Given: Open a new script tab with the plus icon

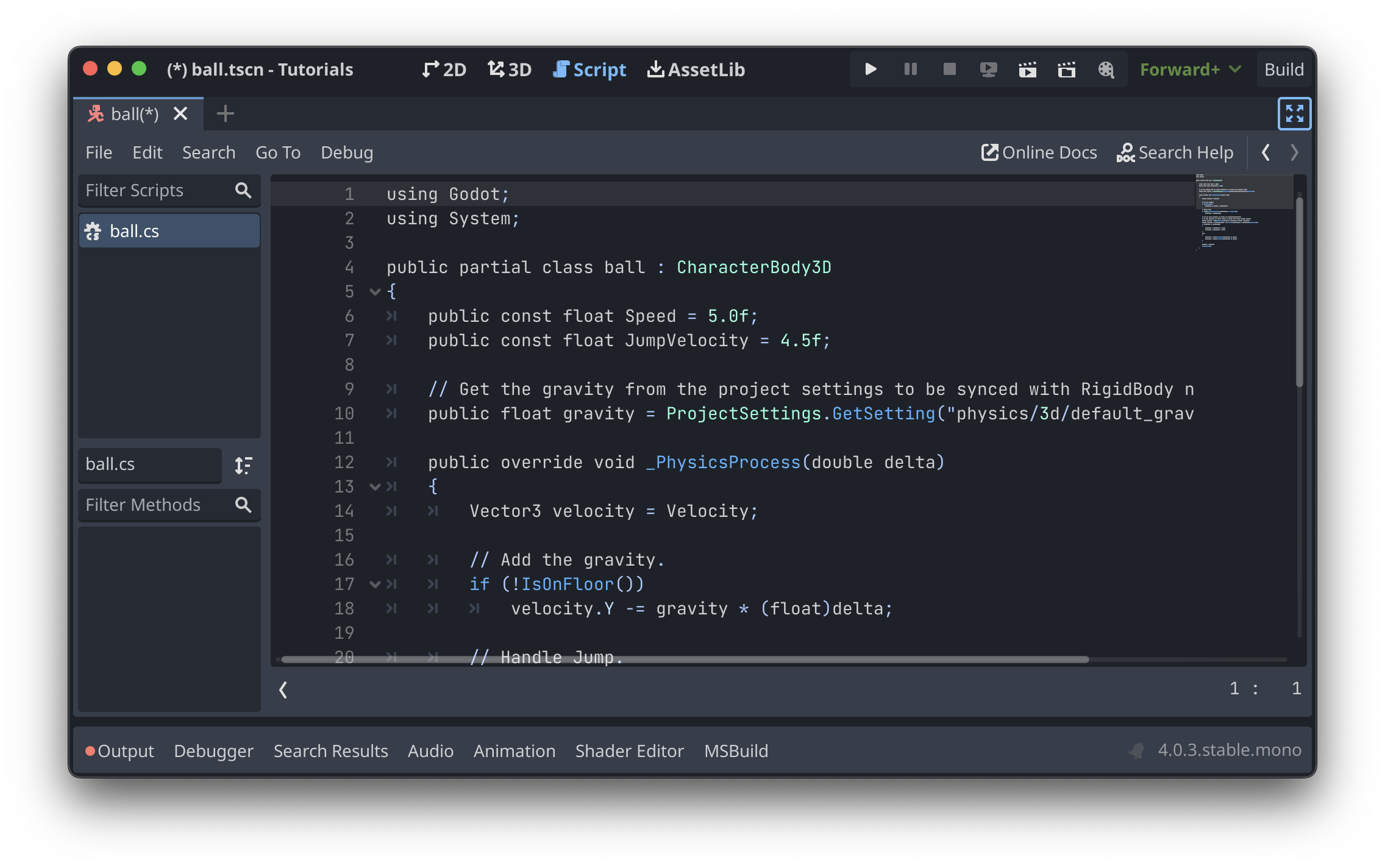Looking at the screenshot, I should [225, 113].
